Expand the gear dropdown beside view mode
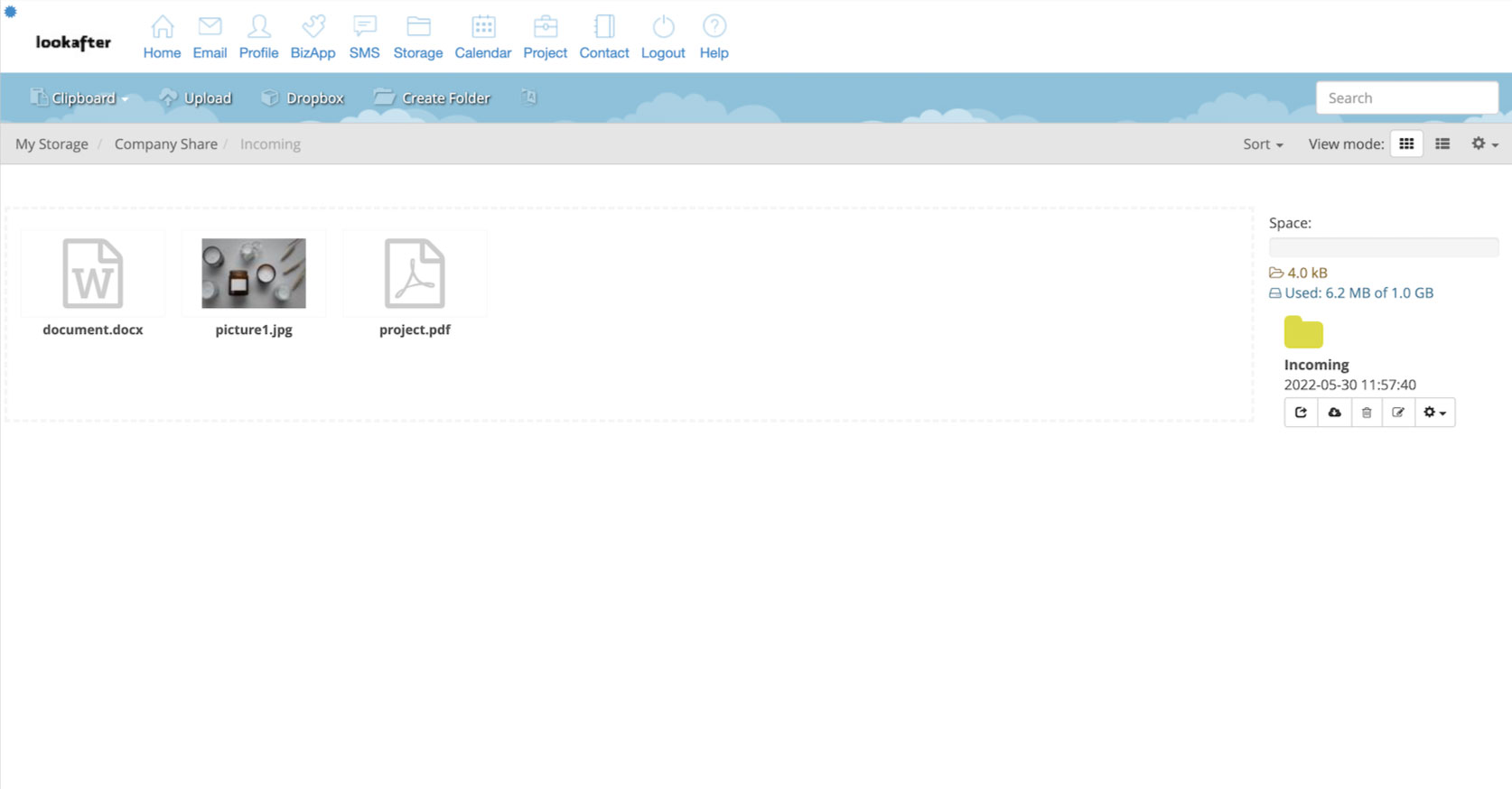This screenshot has width=1512, height=789. click(1484, 144)
